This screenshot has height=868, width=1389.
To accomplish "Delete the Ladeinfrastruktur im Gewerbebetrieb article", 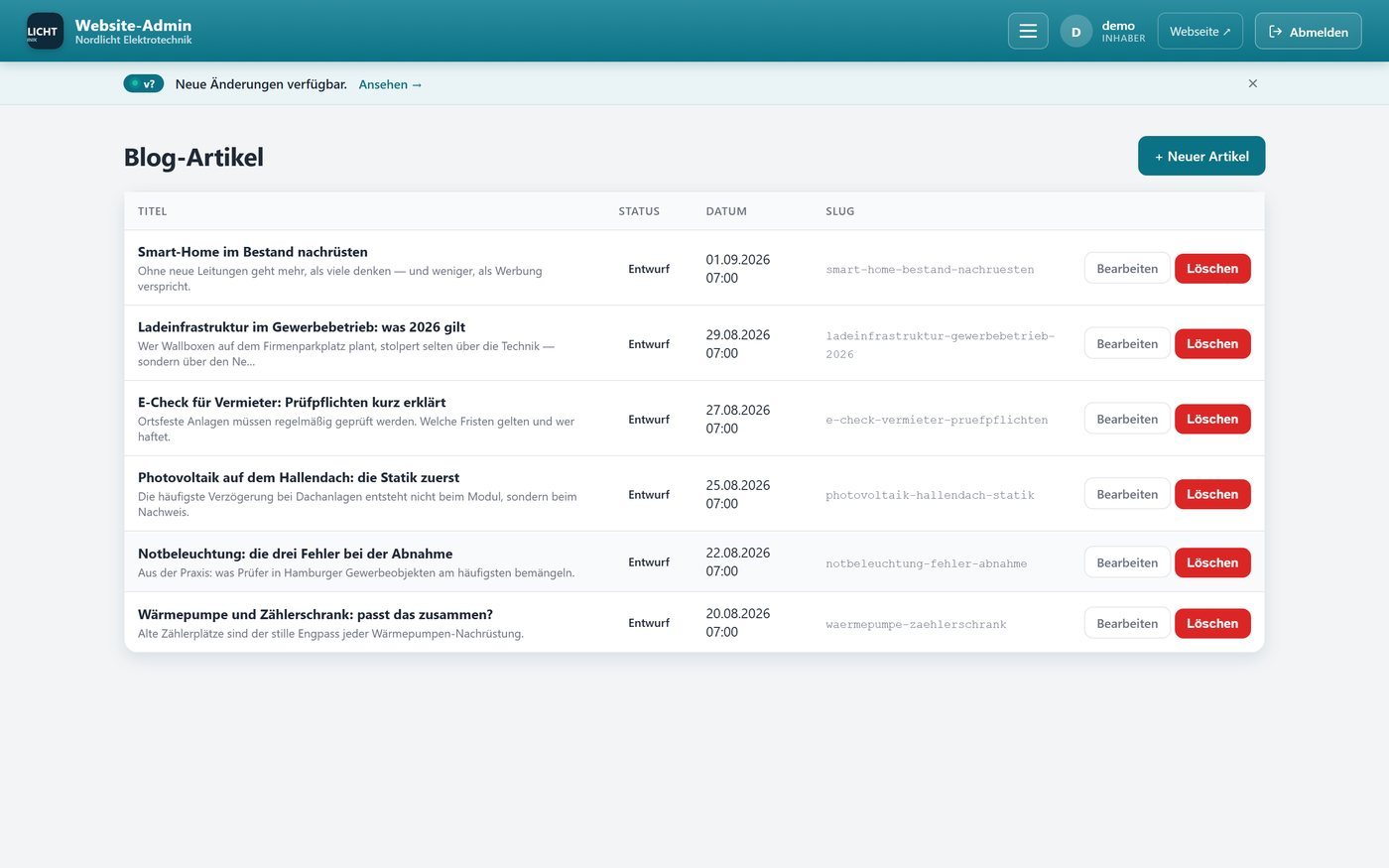I will 1212,344.
